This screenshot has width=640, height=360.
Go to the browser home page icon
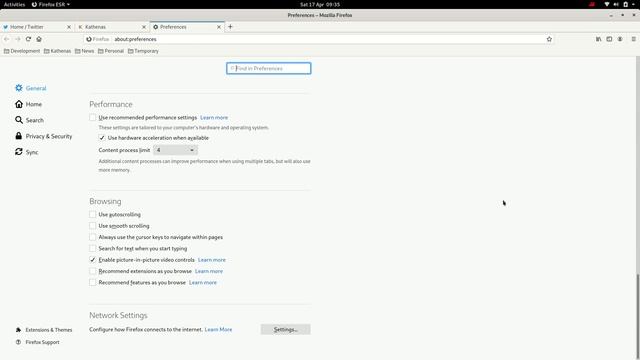tap(39, 39)
